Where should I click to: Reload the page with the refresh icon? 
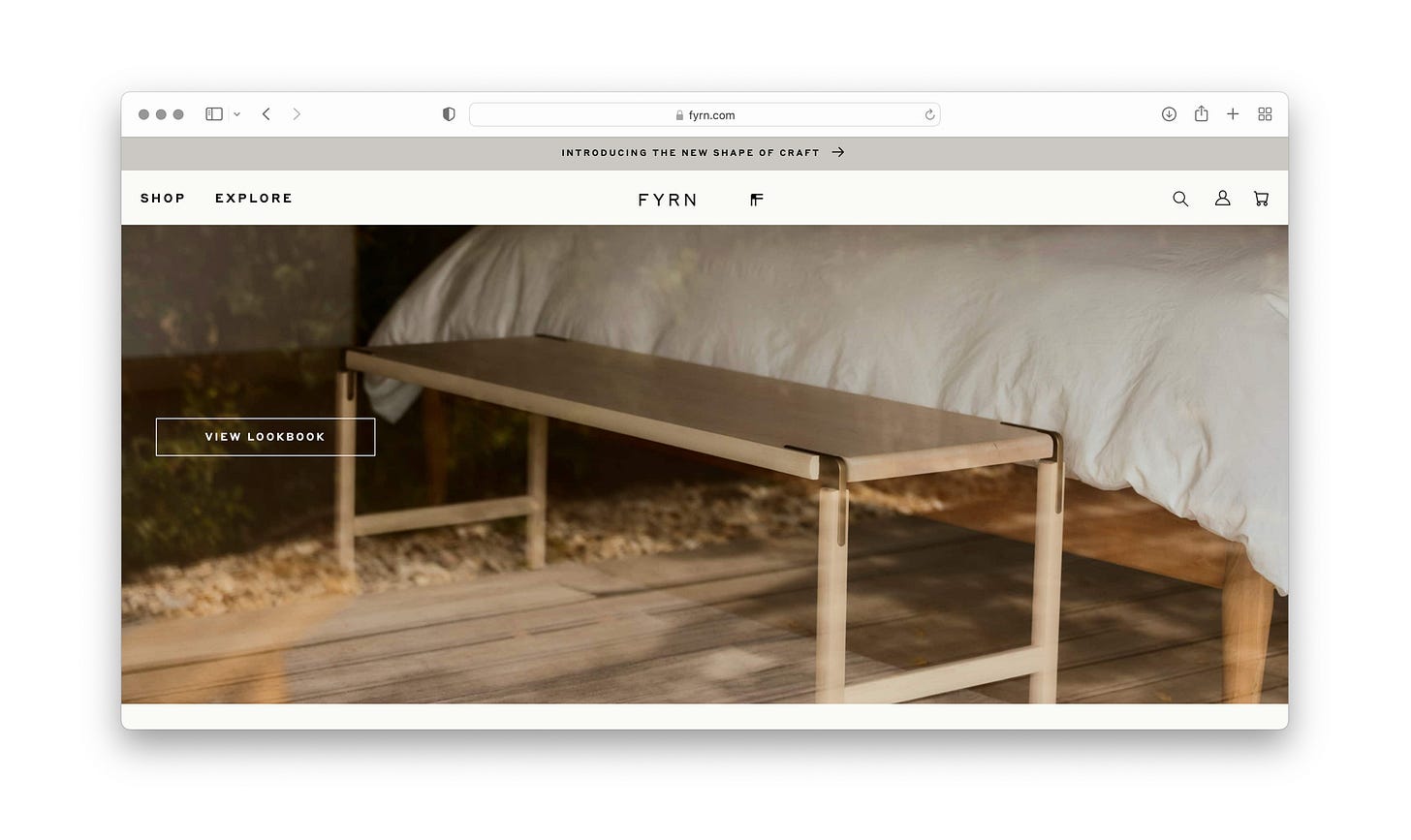click(929, 114)
